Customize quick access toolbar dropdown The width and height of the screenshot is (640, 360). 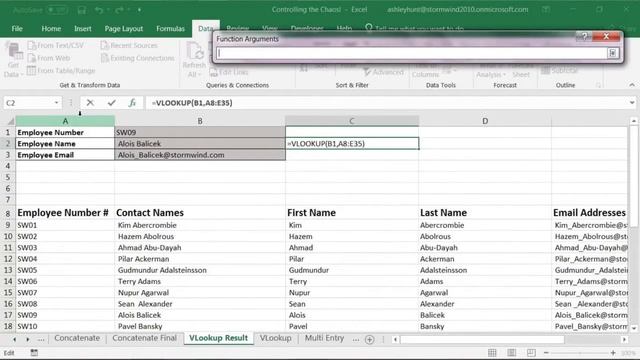(140, 9)
